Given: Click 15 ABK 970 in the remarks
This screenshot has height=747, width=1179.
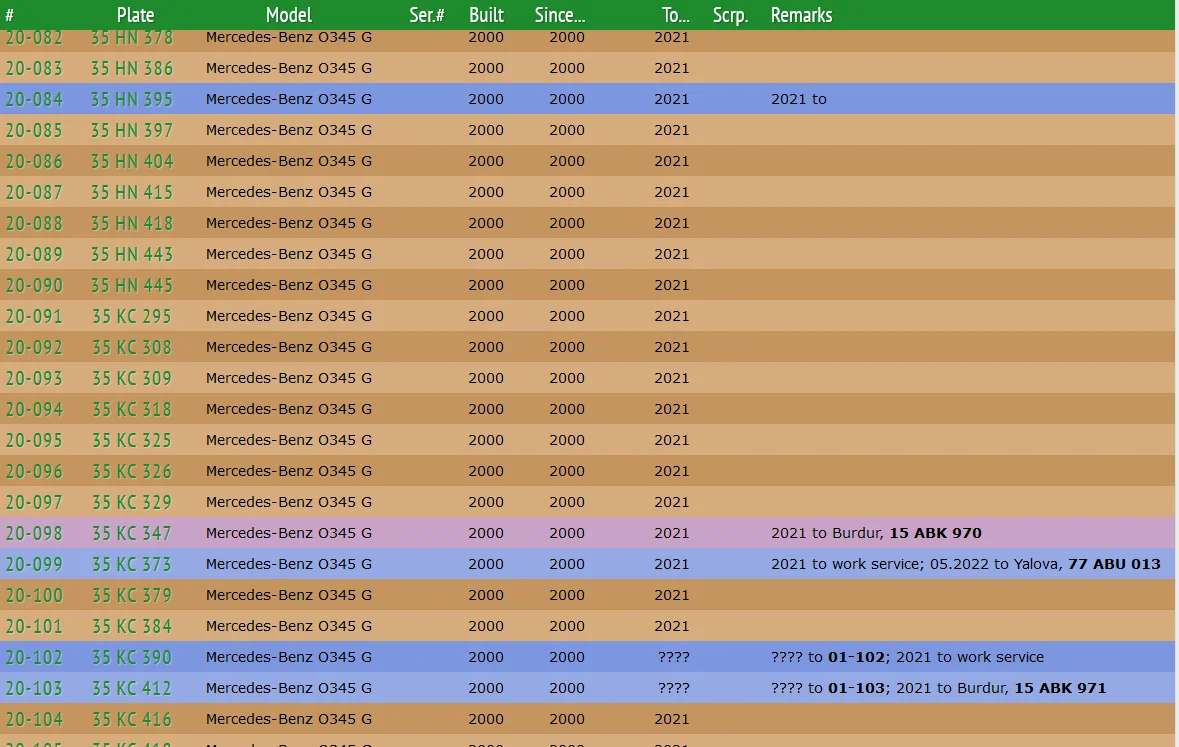Looking at the screenshot, I should point(935,533).
